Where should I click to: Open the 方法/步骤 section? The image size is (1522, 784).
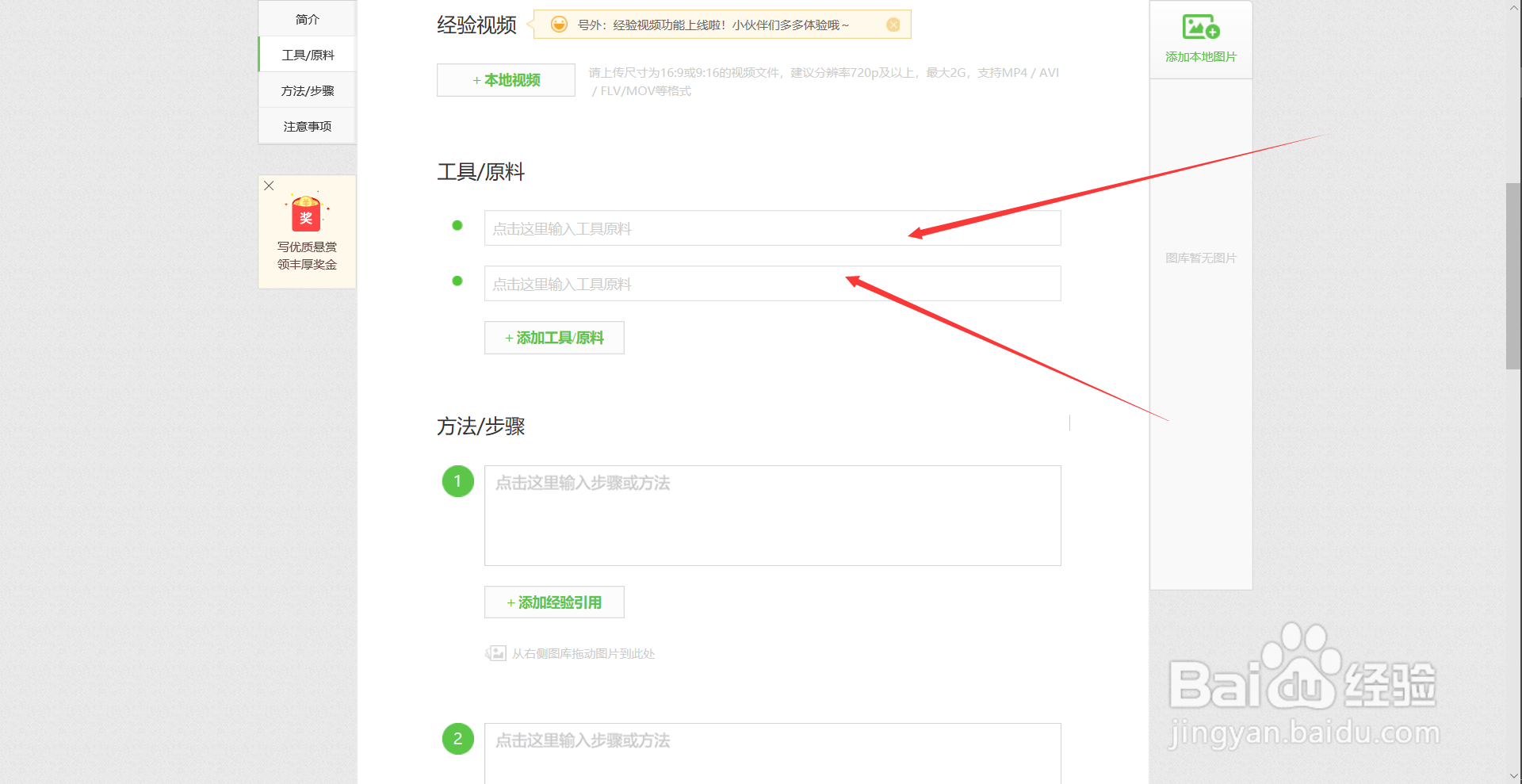tap(307, 90)
